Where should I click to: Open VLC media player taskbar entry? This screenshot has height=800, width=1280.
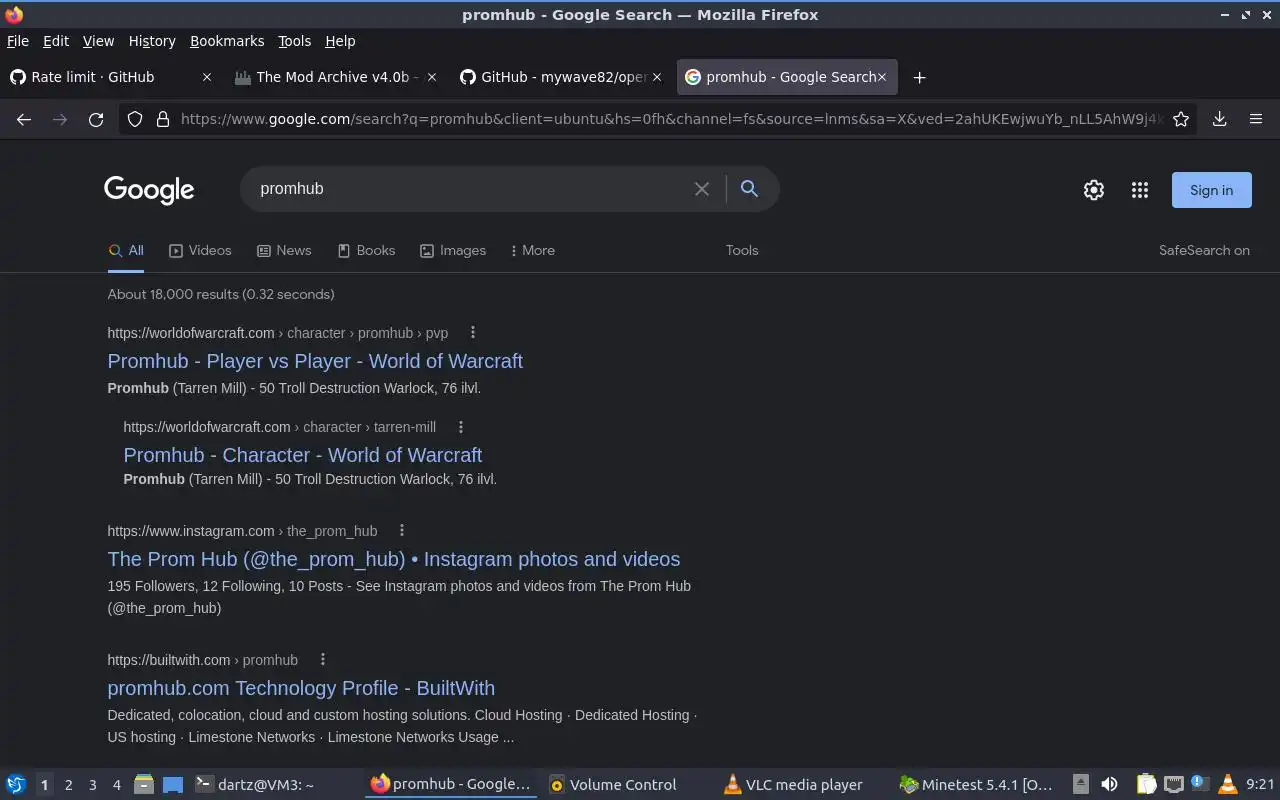(804, 785)
